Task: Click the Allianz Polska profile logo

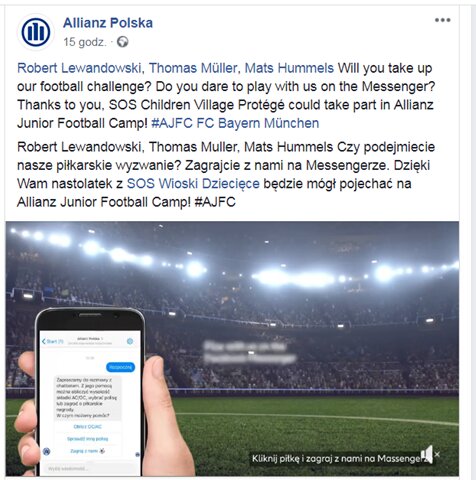Action: coord(35,32)
